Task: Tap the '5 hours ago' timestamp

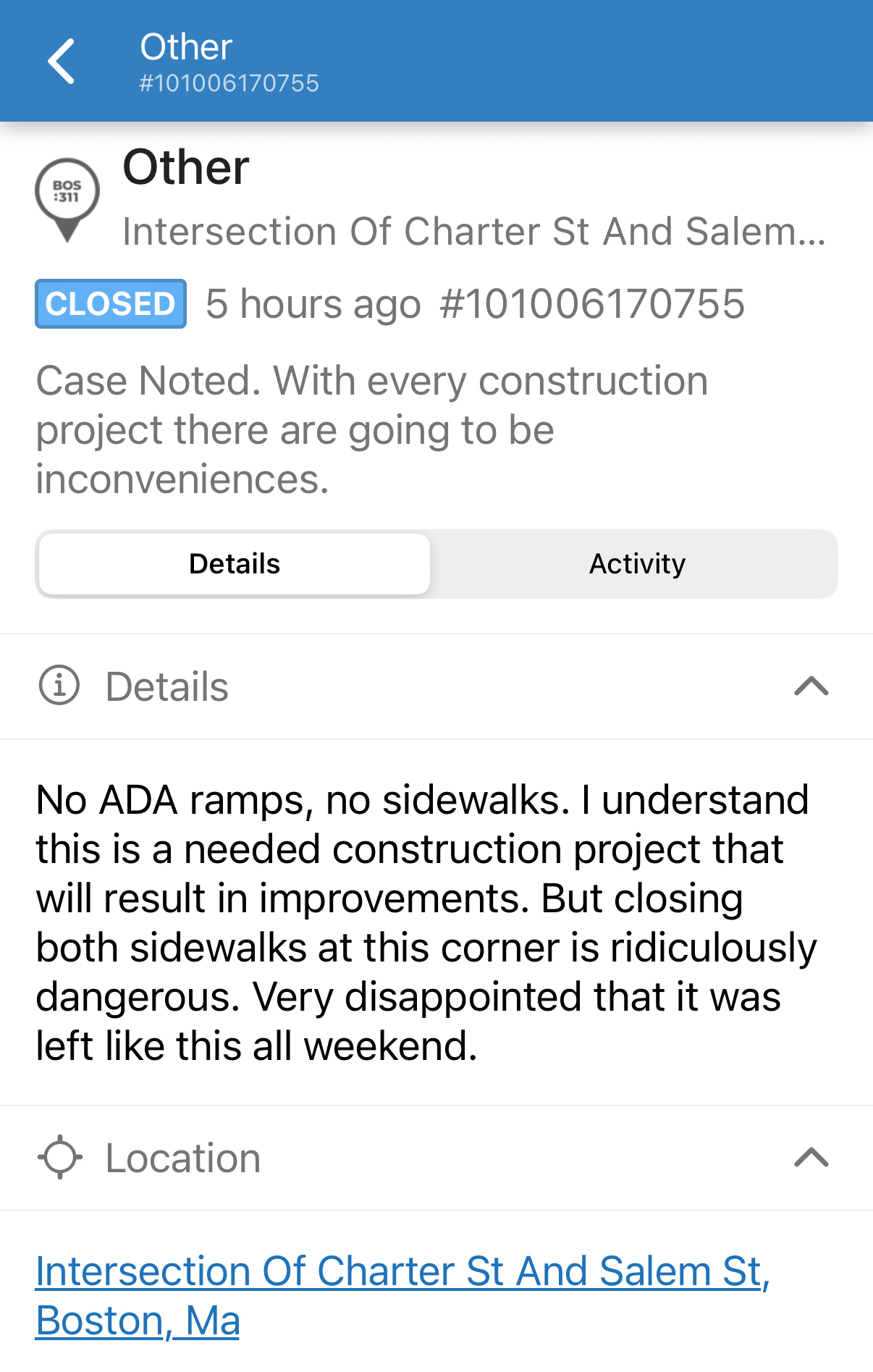Action: [x=313, y=304]
